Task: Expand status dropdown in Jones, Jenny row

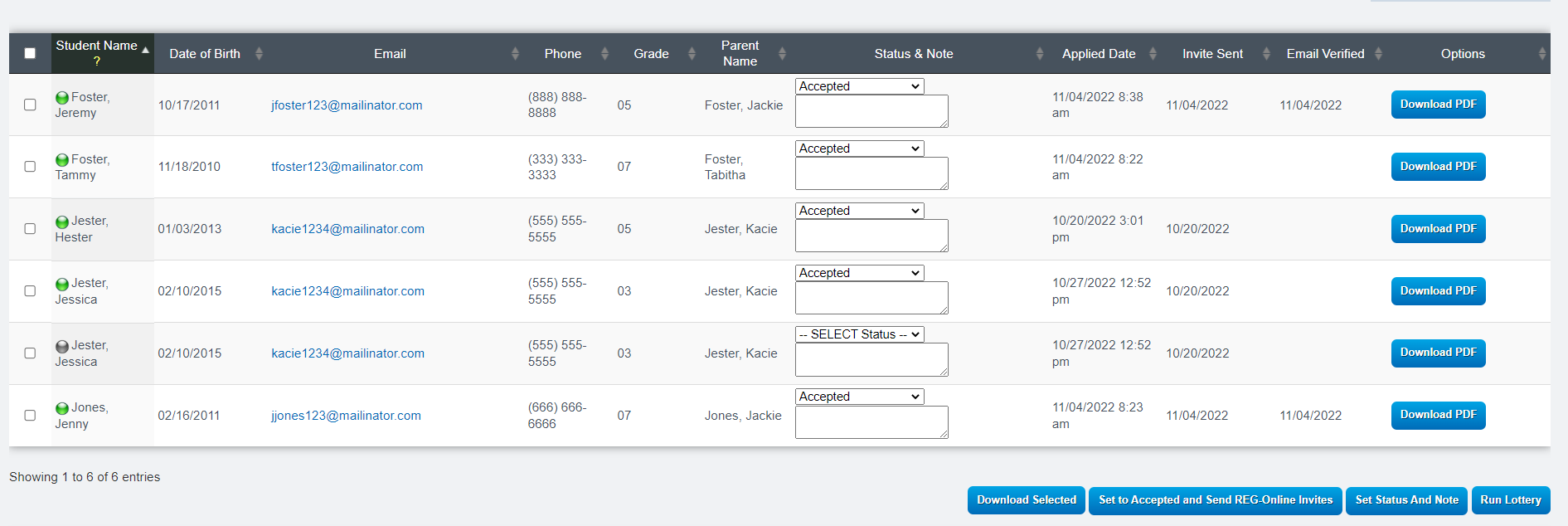Action: point(859,397)
